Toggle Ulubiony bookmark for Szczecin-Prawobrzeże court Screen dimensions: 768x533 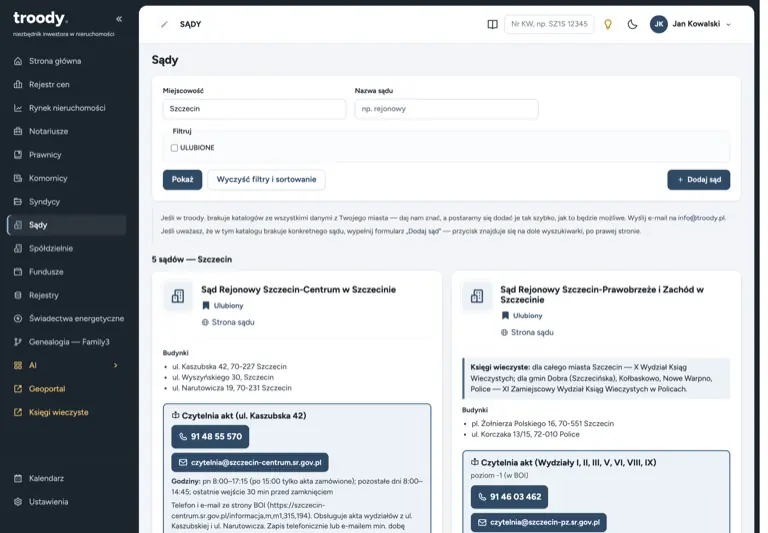click(x=522, y=316)
